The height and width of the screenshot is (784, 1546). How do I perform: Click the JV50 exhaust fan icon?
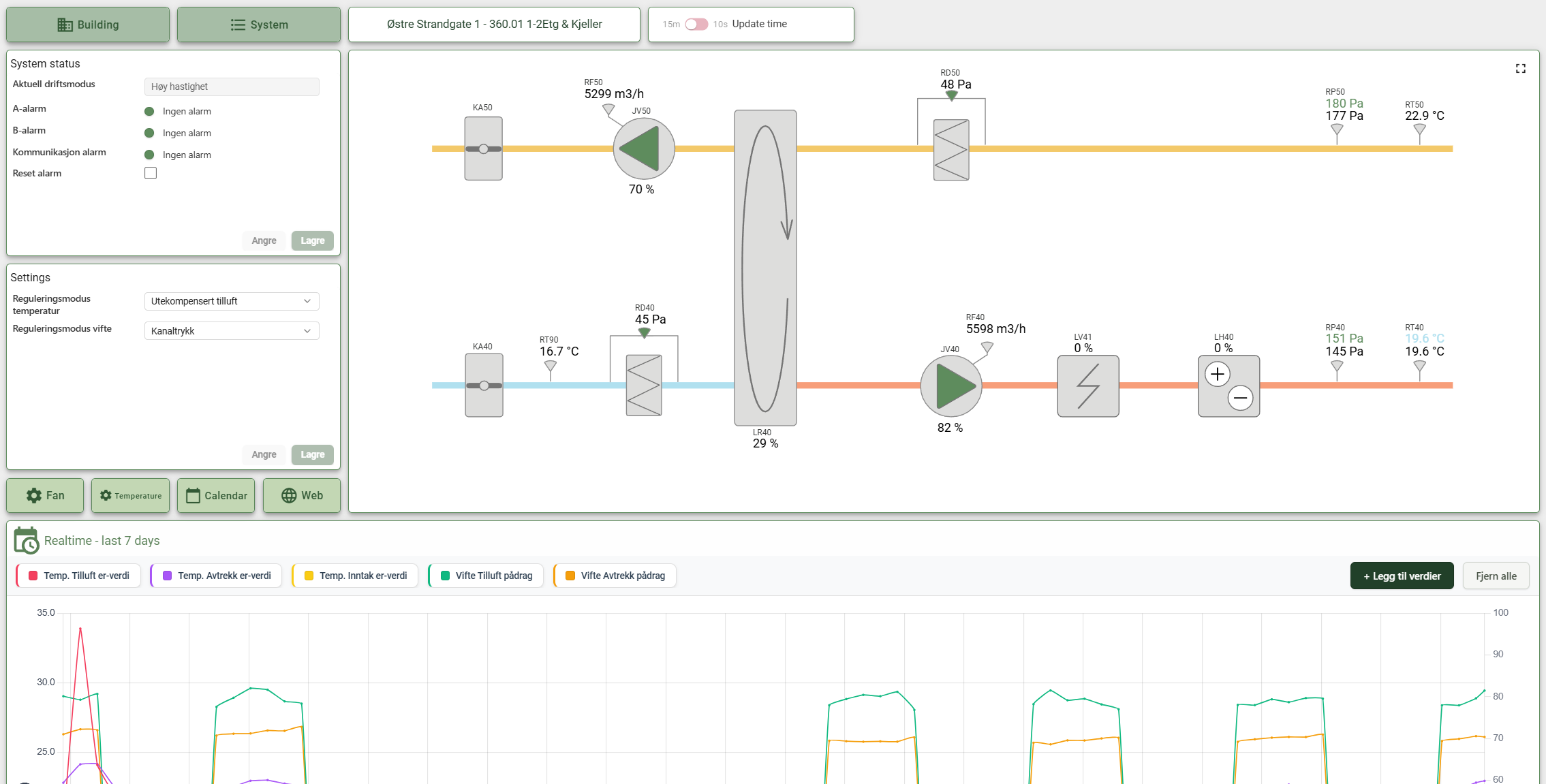pyautogui.click(x=644, y=148)
